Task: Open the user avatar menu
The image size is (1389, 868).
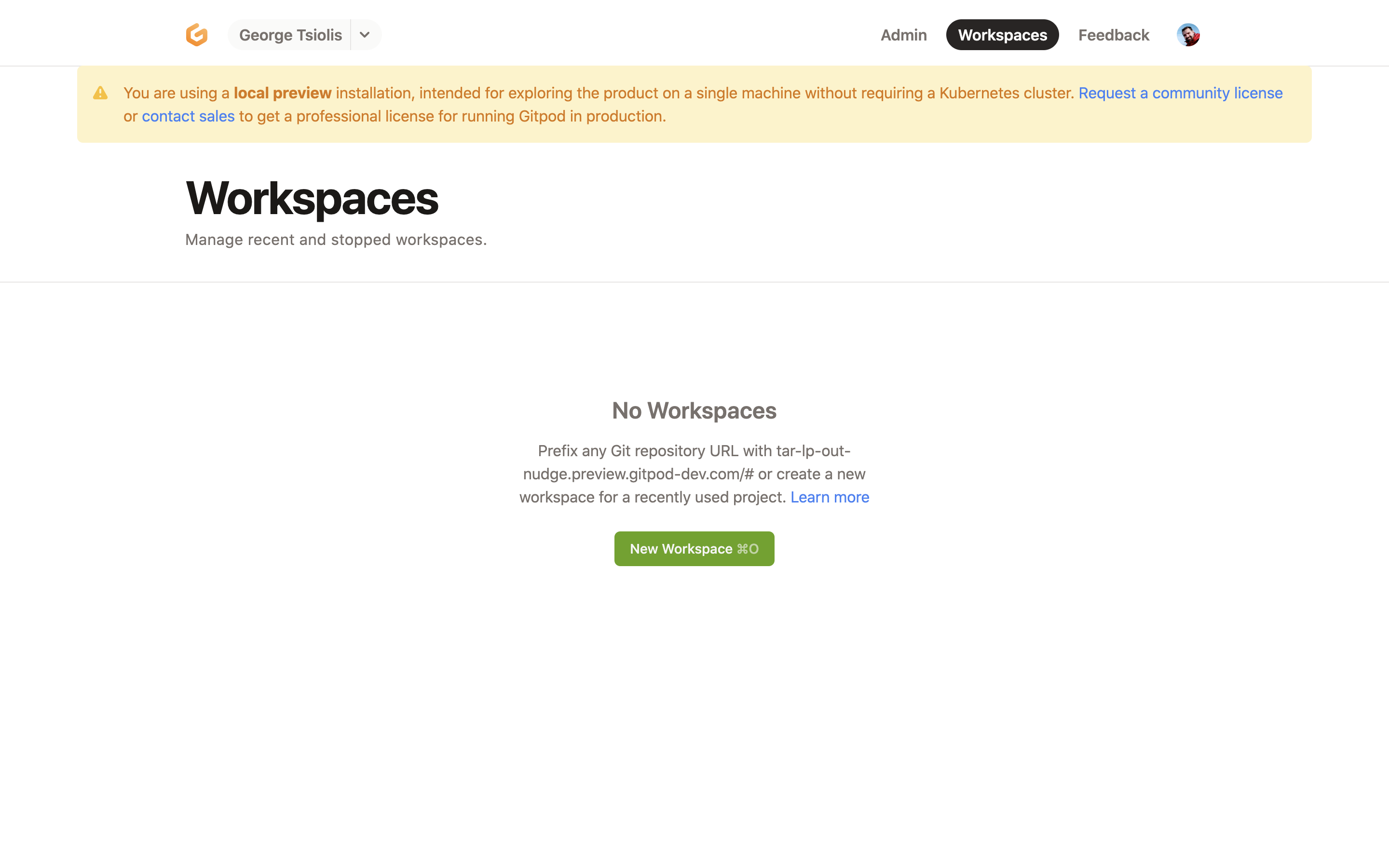Action: (x=1187, y=35)
